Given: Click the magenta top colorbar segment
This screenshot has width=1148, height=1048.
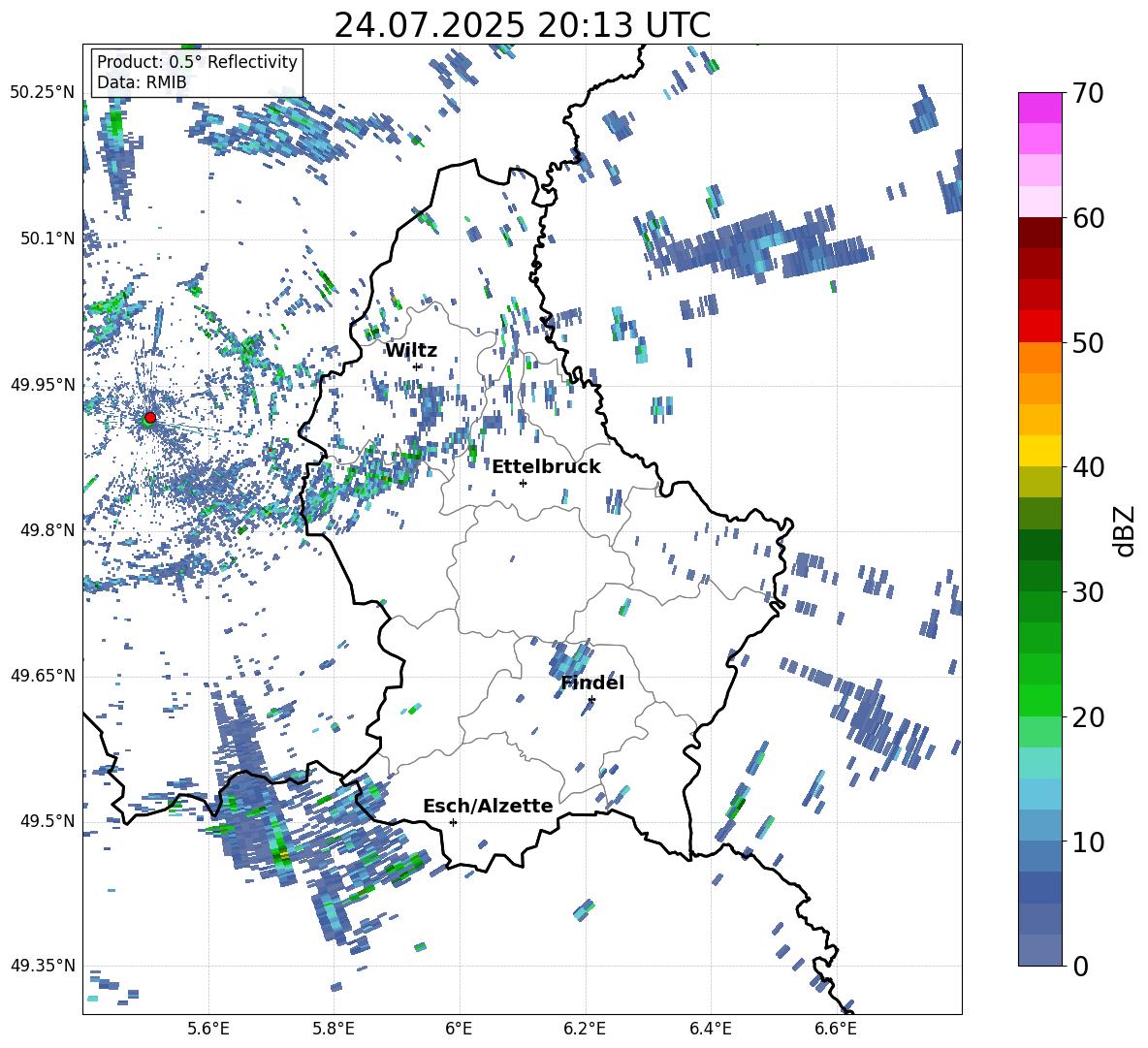Looking at the screenshot, I should click(x=1039, y=109).
